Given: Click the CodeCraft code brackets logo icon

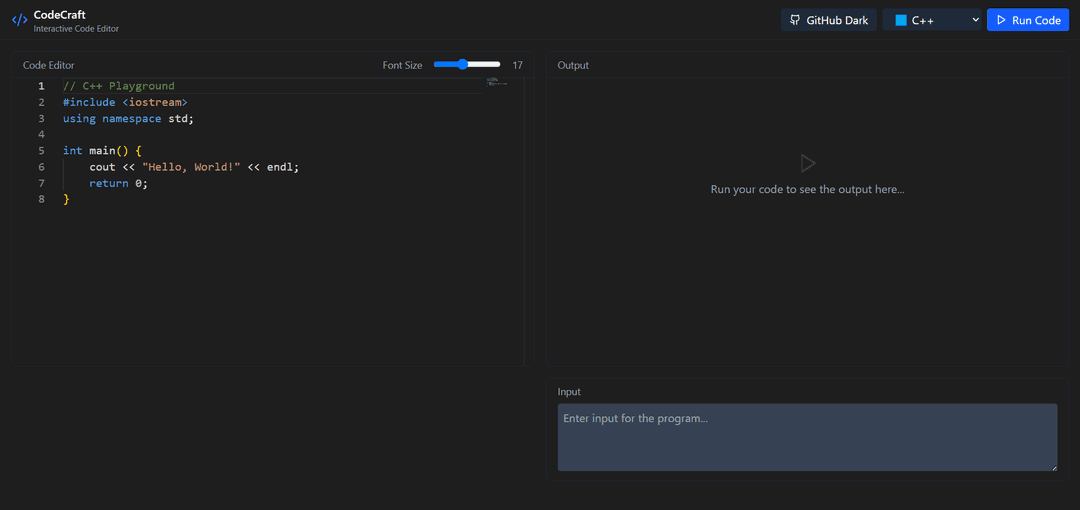Looking at the screenshot, I should (x=19, y=20).
